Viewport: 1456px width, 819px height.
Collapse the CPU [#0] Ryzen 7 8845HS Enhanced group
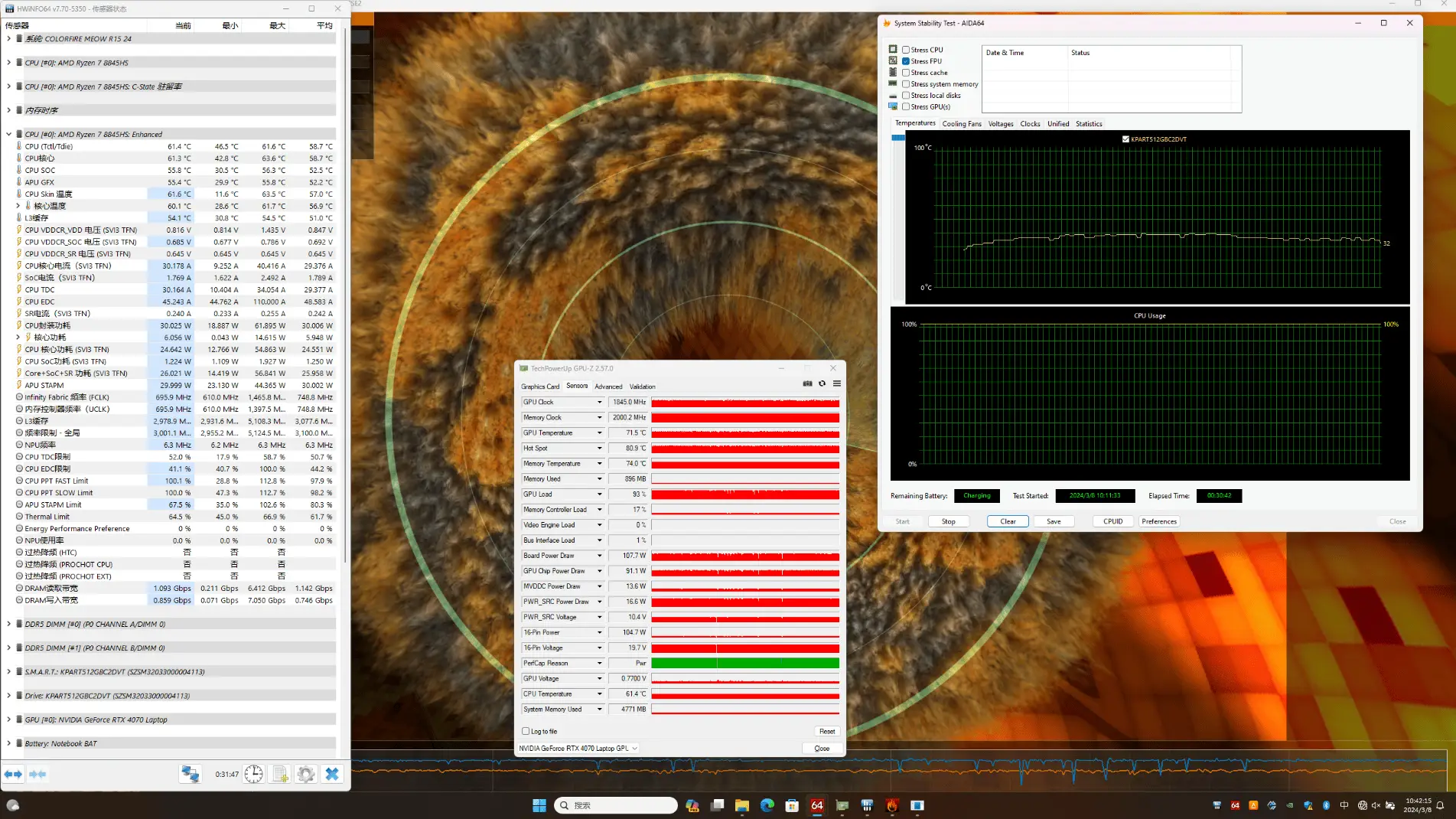coord(9,134)
